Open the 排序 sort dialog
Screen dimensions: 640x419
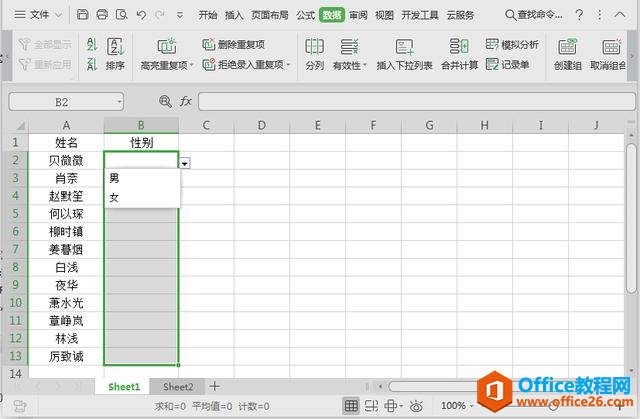click(116, 54)
